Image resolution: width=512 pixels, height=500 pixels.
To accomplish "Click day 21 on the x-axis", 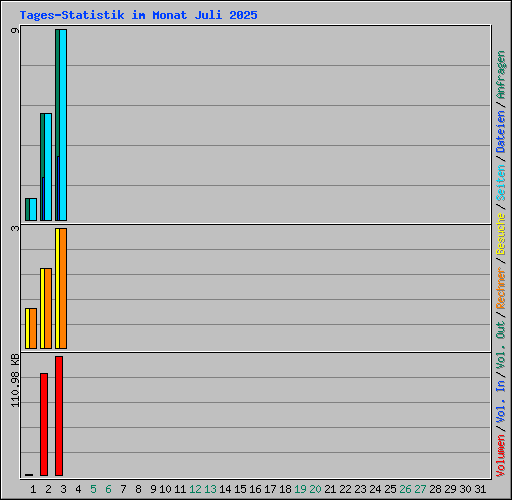I will pyautogui.click(x=330, y=489).
